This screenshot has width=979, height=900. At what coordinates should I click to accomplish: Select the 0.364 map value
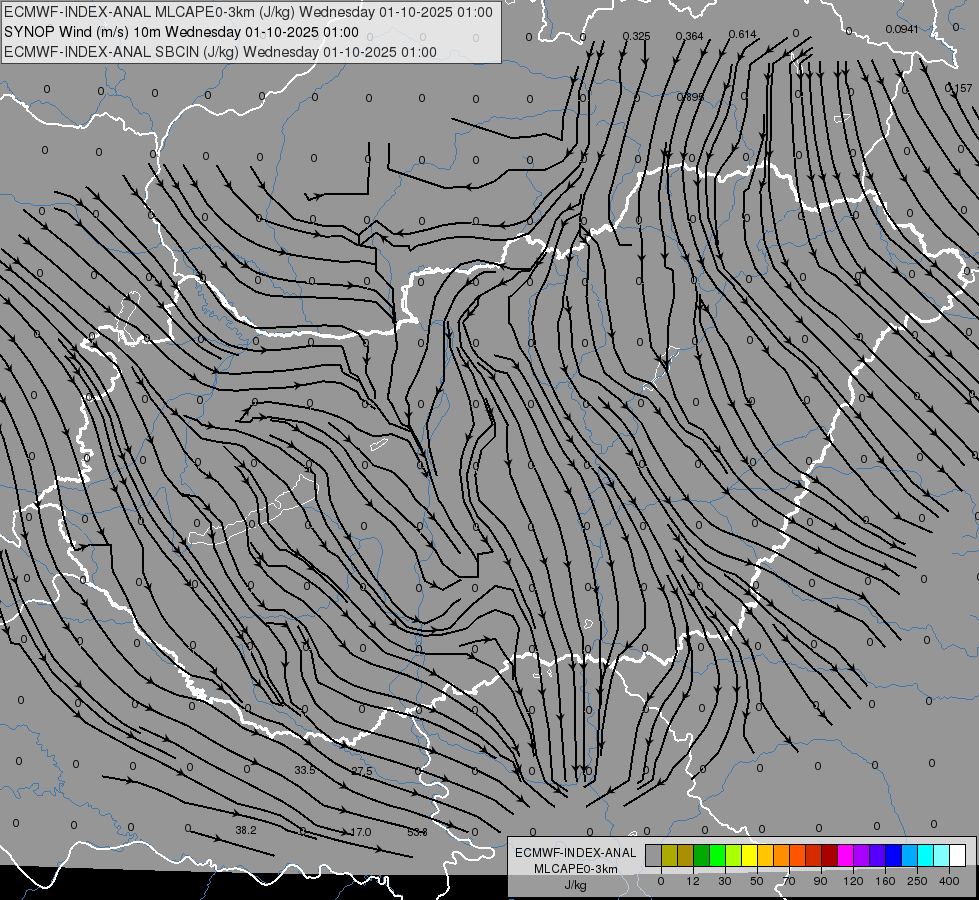(x=689, y=36)
